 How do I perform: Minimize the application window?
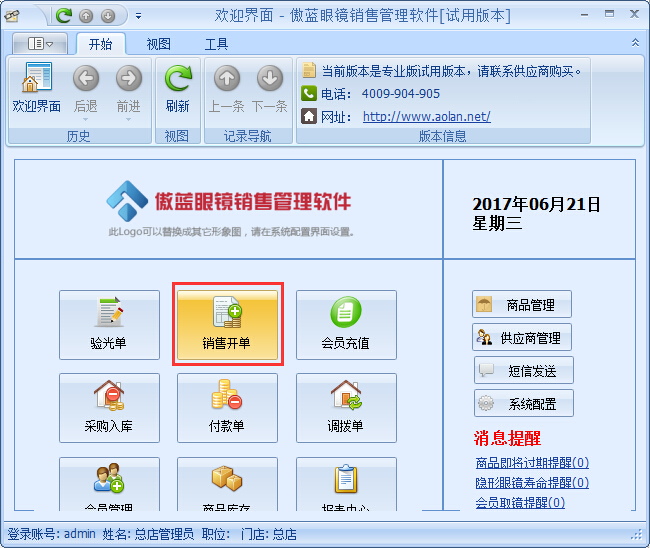(x=585, y=15)
